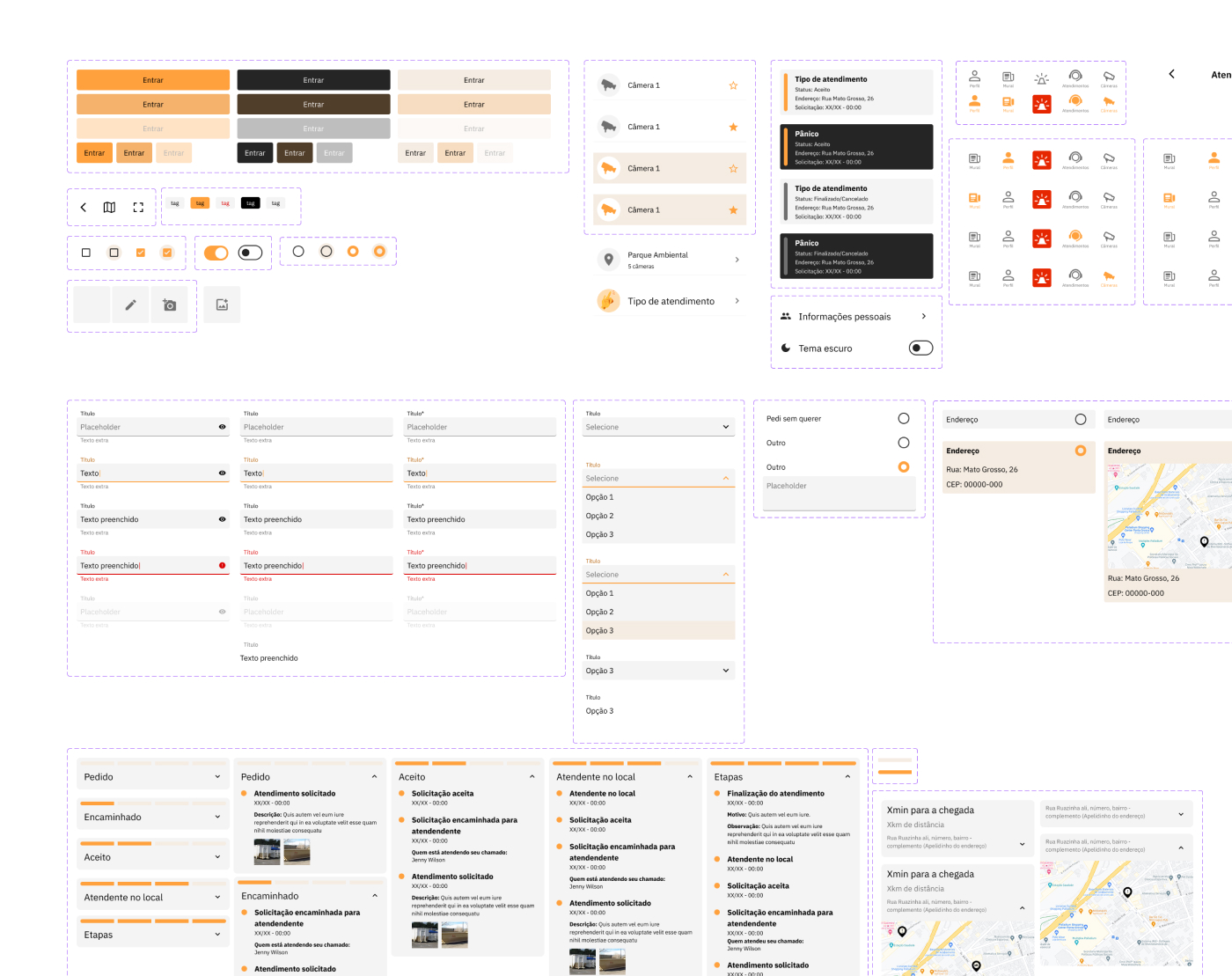Select the unselected radio on the collapsed Endereço card

1081,419
